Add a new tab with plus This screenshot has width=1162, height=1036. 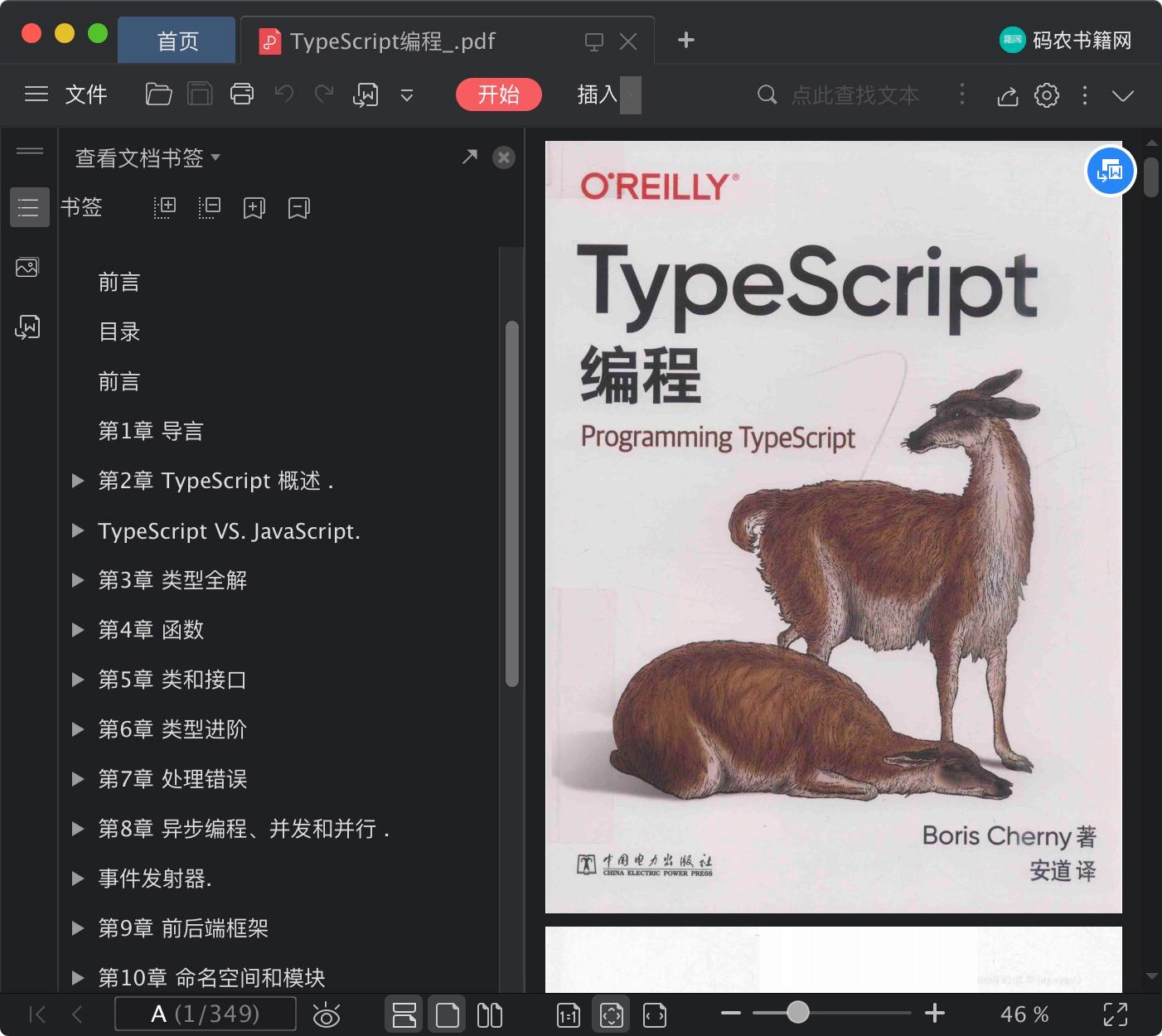[x=686, y=40]
